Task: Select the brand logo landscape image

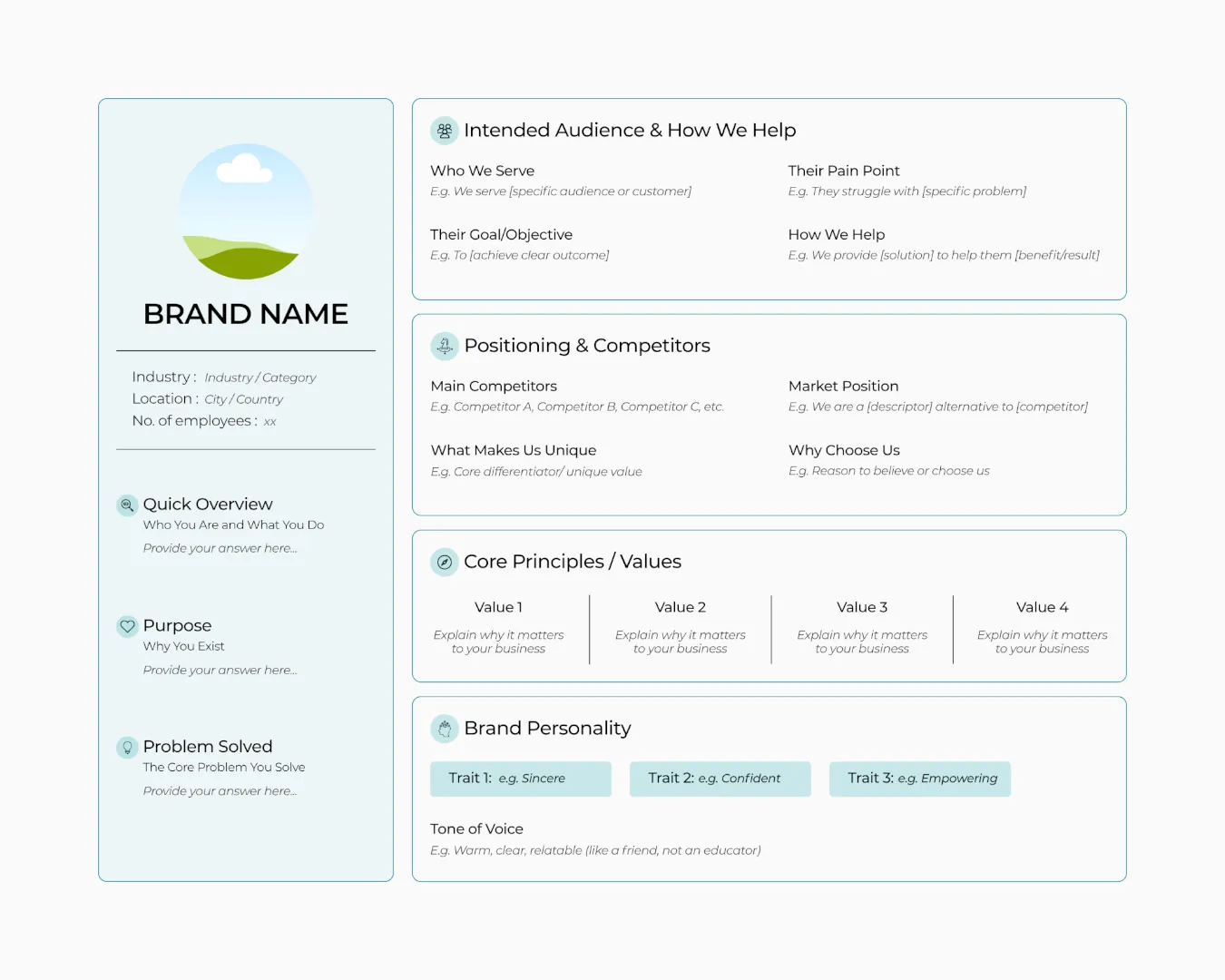Action: point(247,211)
